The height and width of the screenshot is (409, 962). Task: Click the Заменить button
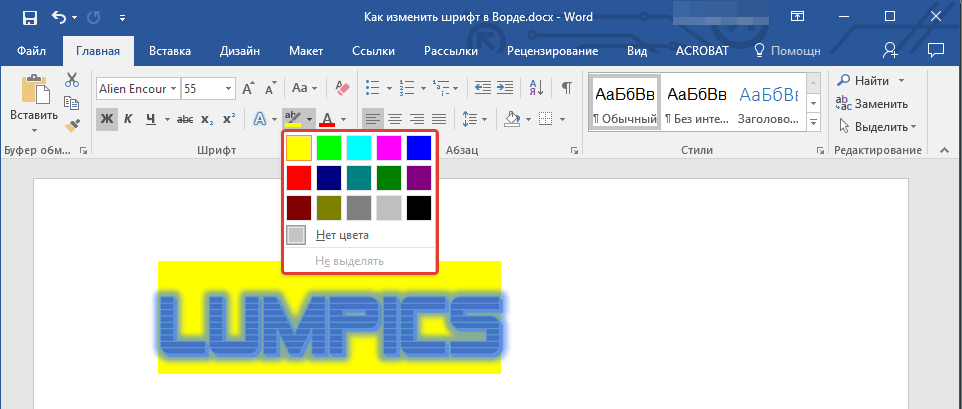(x=872, y=103)
